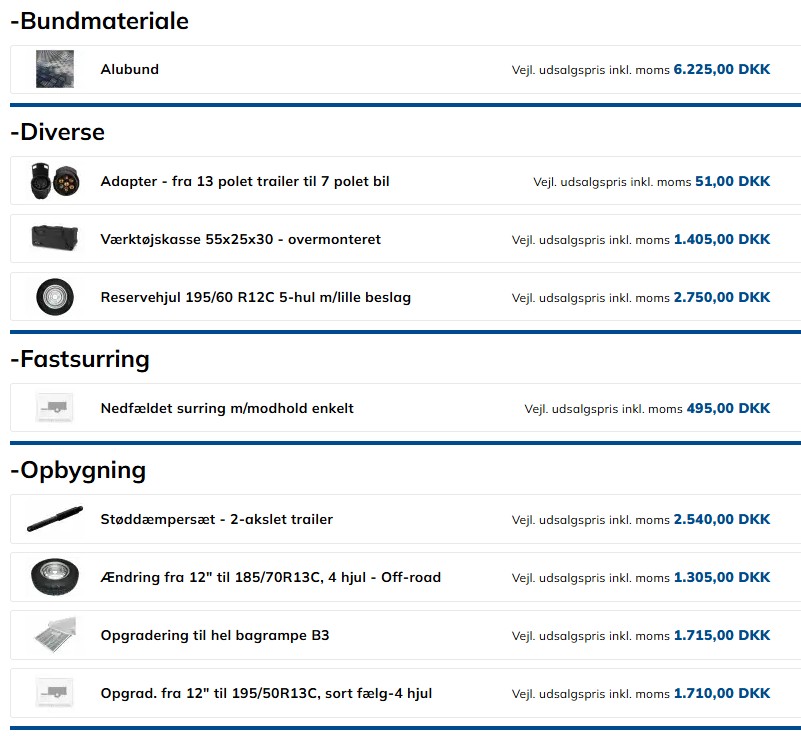The height and width of the screenshot is (736, 801).
Task: Click the spare wheel product image
Action: click(54, 297)
